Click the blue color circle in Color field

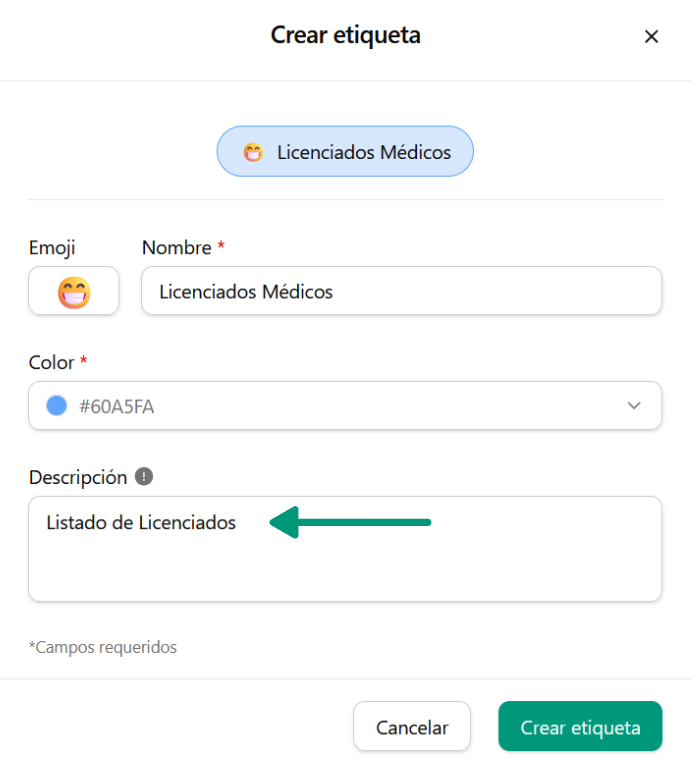[57, 405]
